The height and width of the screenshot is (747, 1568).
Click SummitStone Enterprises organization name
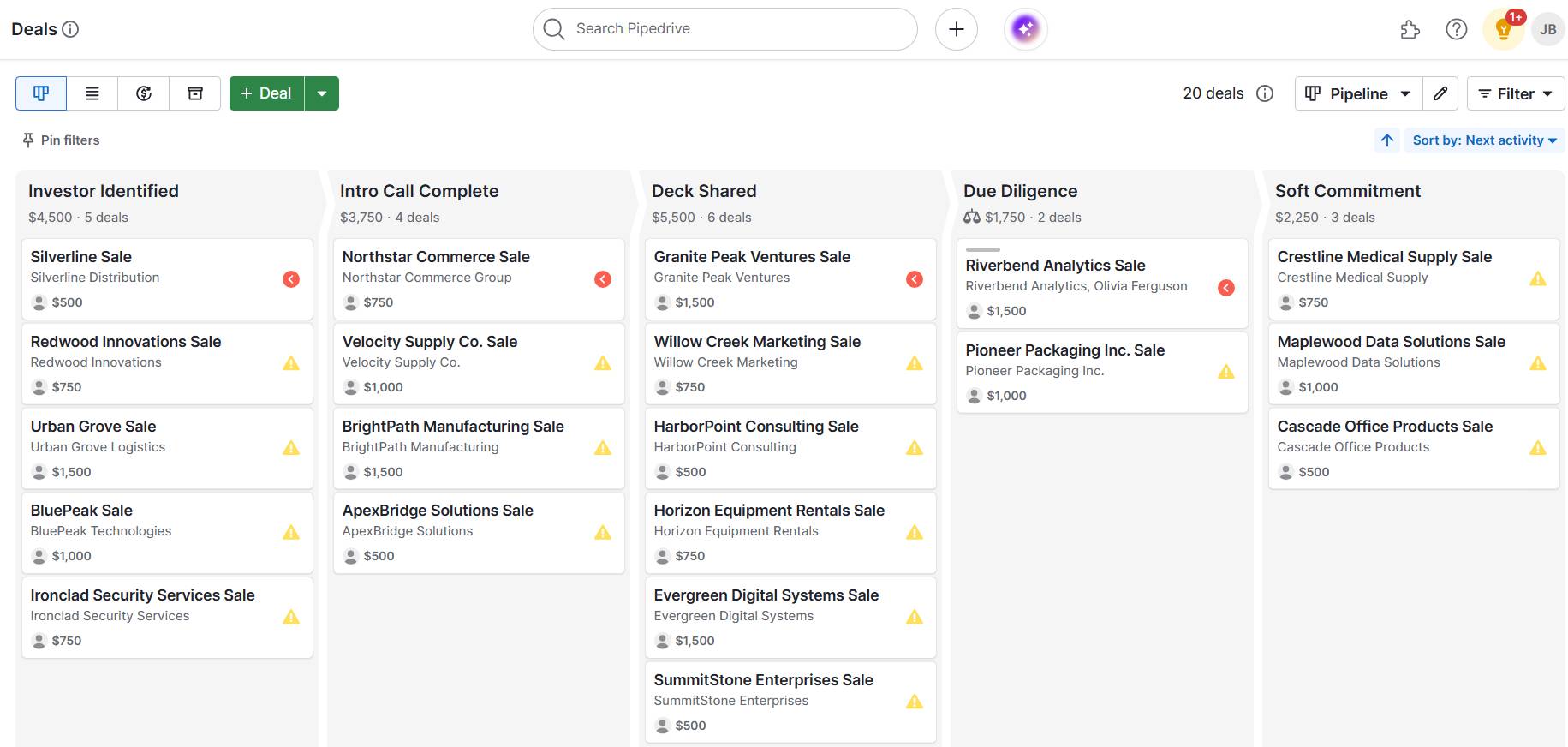pyautogui.click(x=730, y=701)
